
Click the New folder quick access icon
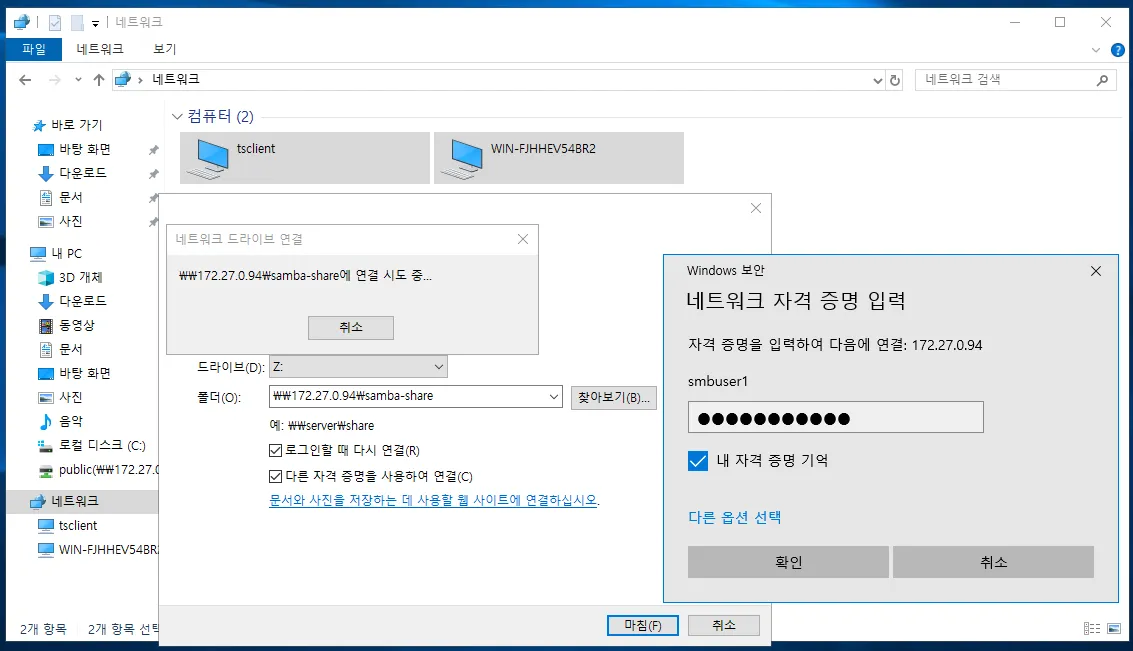click(x=77, y=23)
